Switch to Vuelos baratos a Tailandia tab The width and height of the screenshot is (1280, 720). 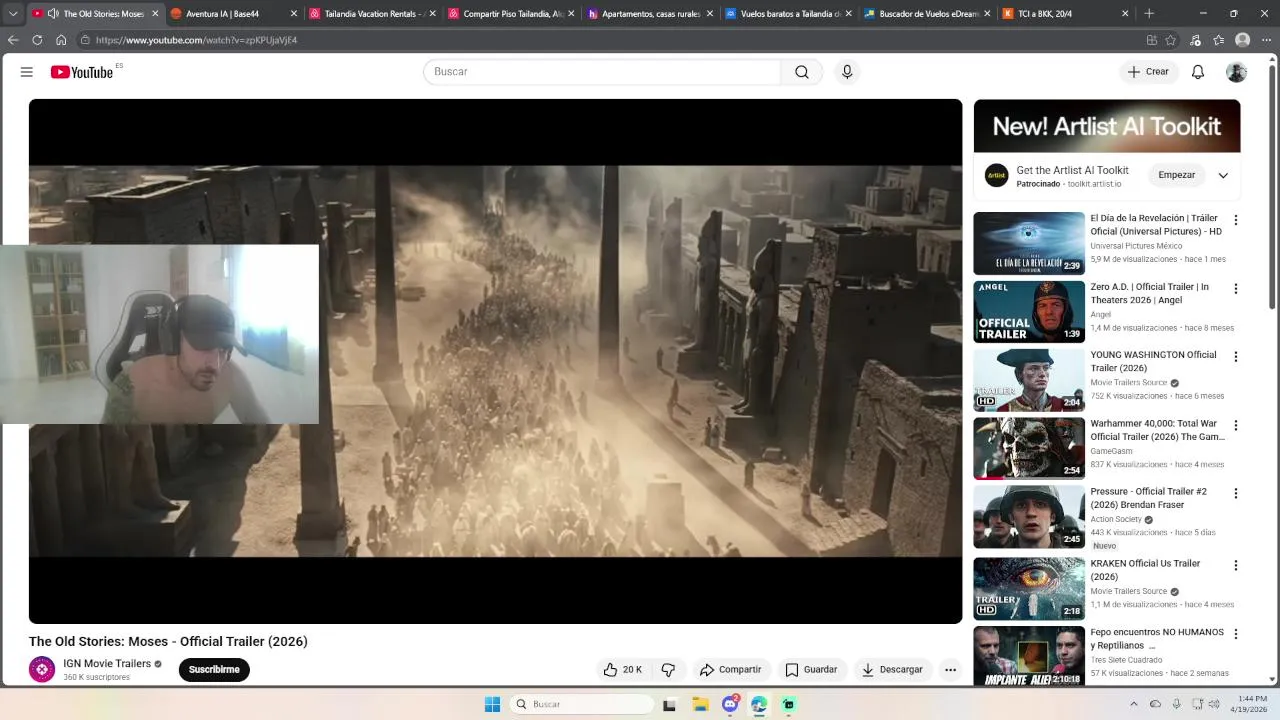click(x=789, y=14)
